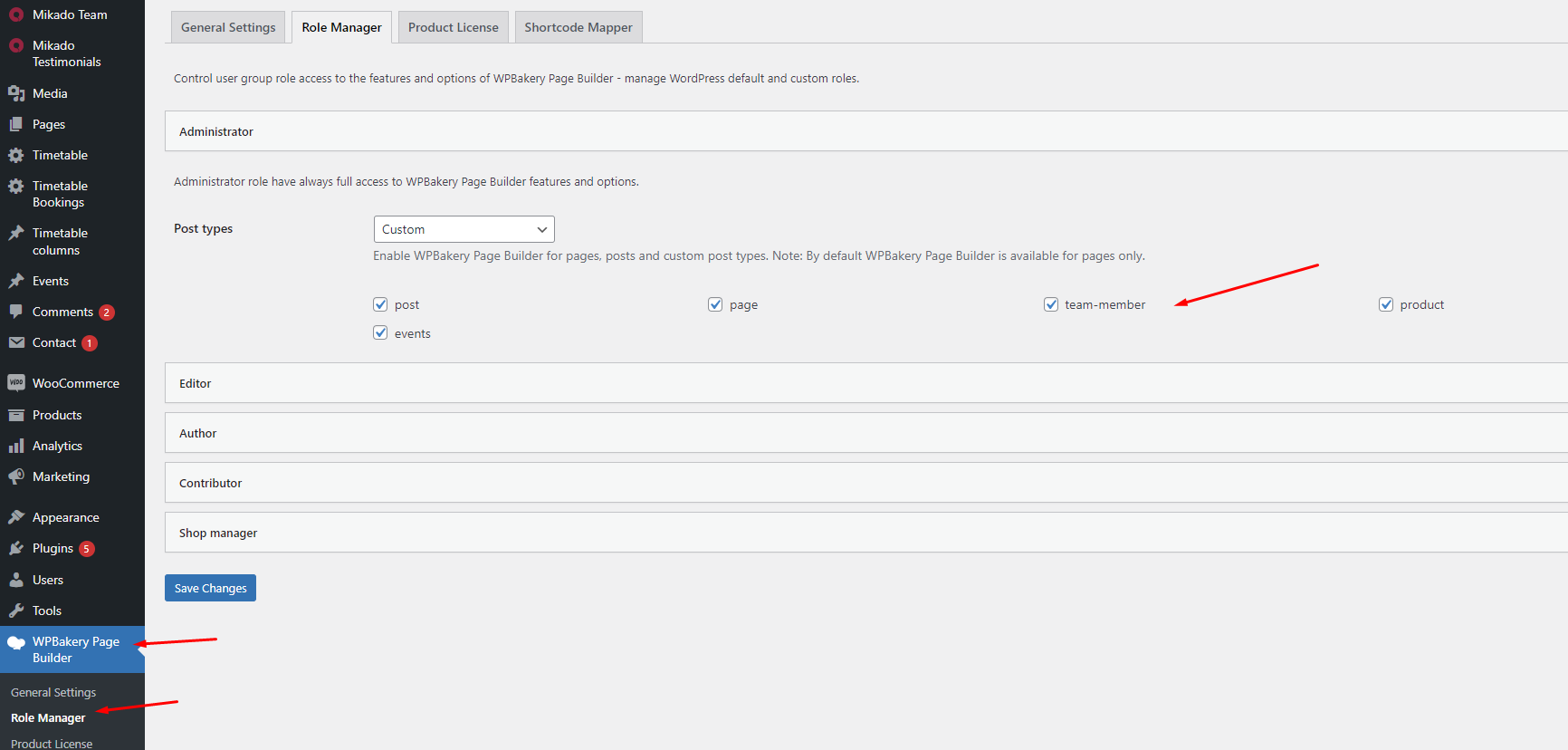Click the Save Changes button
Viewport: 1568px width, 750px height.
210,588
